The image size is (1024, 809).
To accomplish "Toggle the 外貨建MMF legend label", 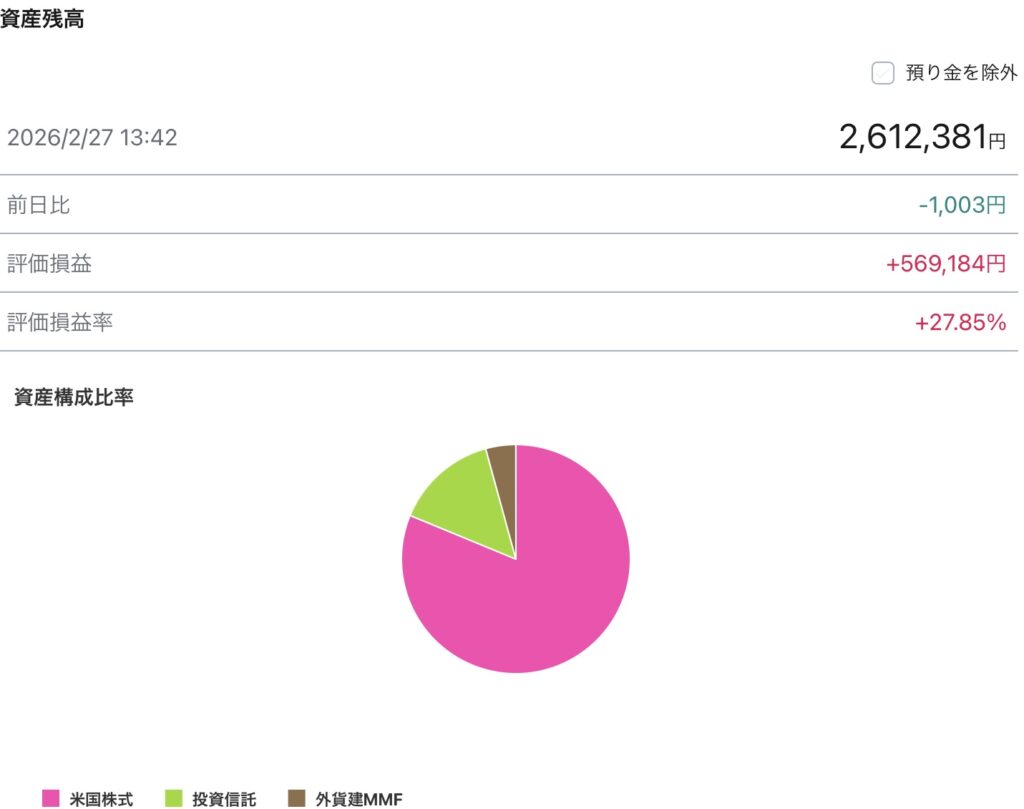I will click(358, 799).
